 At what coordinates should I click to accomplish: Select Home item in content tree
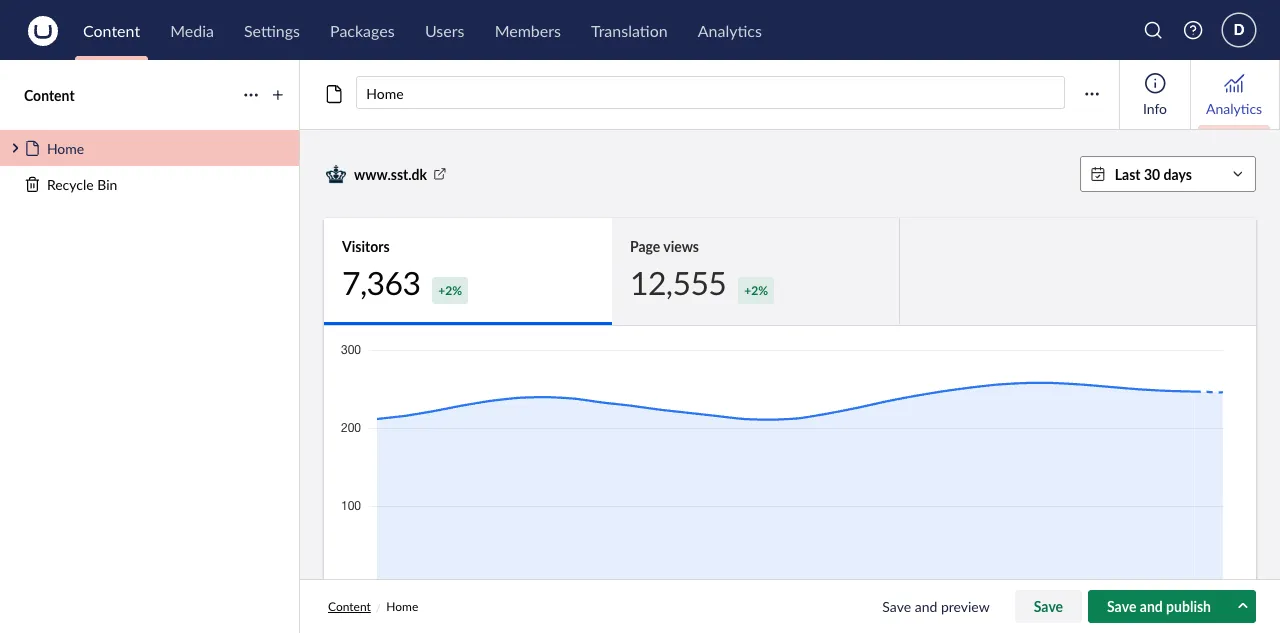(150, 148)
